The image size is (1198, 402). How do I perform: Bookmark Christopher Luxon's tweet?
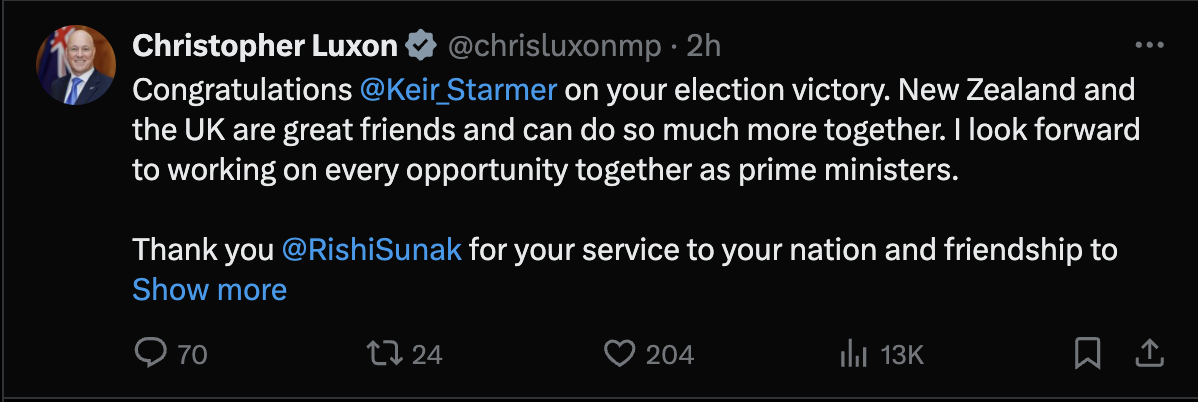(x=1088, y=353)
